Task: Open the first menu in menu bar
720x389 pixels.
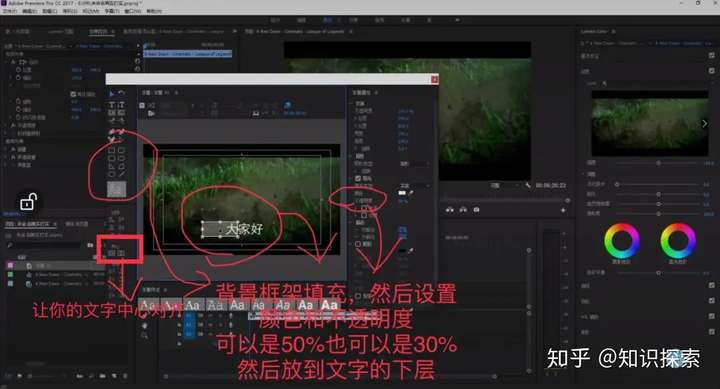Action: (x=9, y=11)
